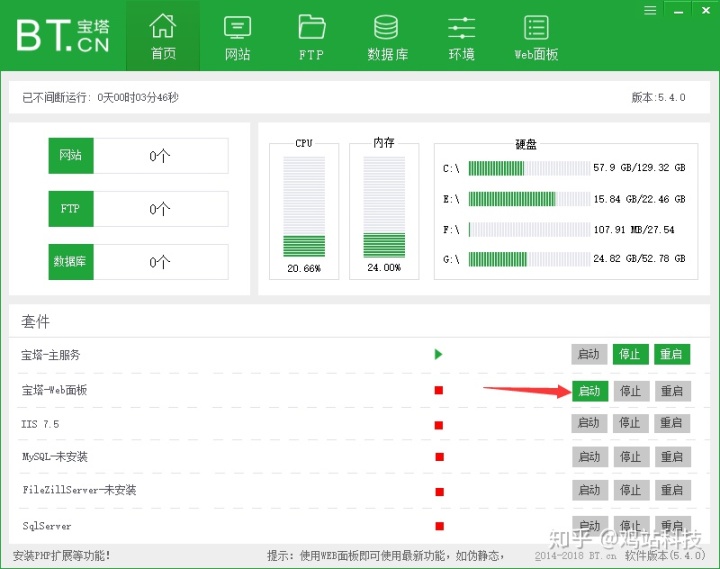
Task: Click the E:\ disk usage bar
Action: [529, 199]
